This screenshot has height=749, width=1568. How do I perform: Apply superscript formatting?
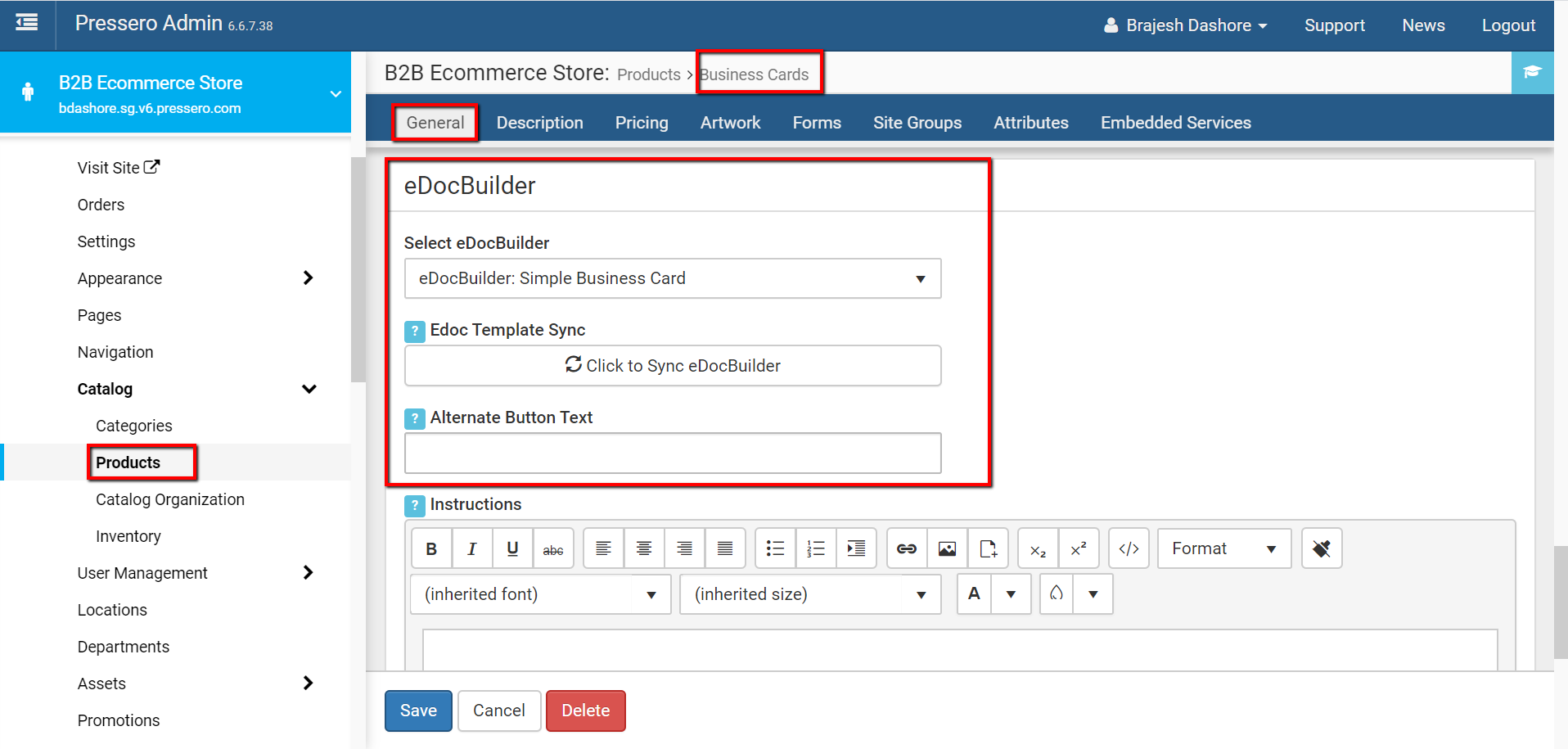[1079, 548]
